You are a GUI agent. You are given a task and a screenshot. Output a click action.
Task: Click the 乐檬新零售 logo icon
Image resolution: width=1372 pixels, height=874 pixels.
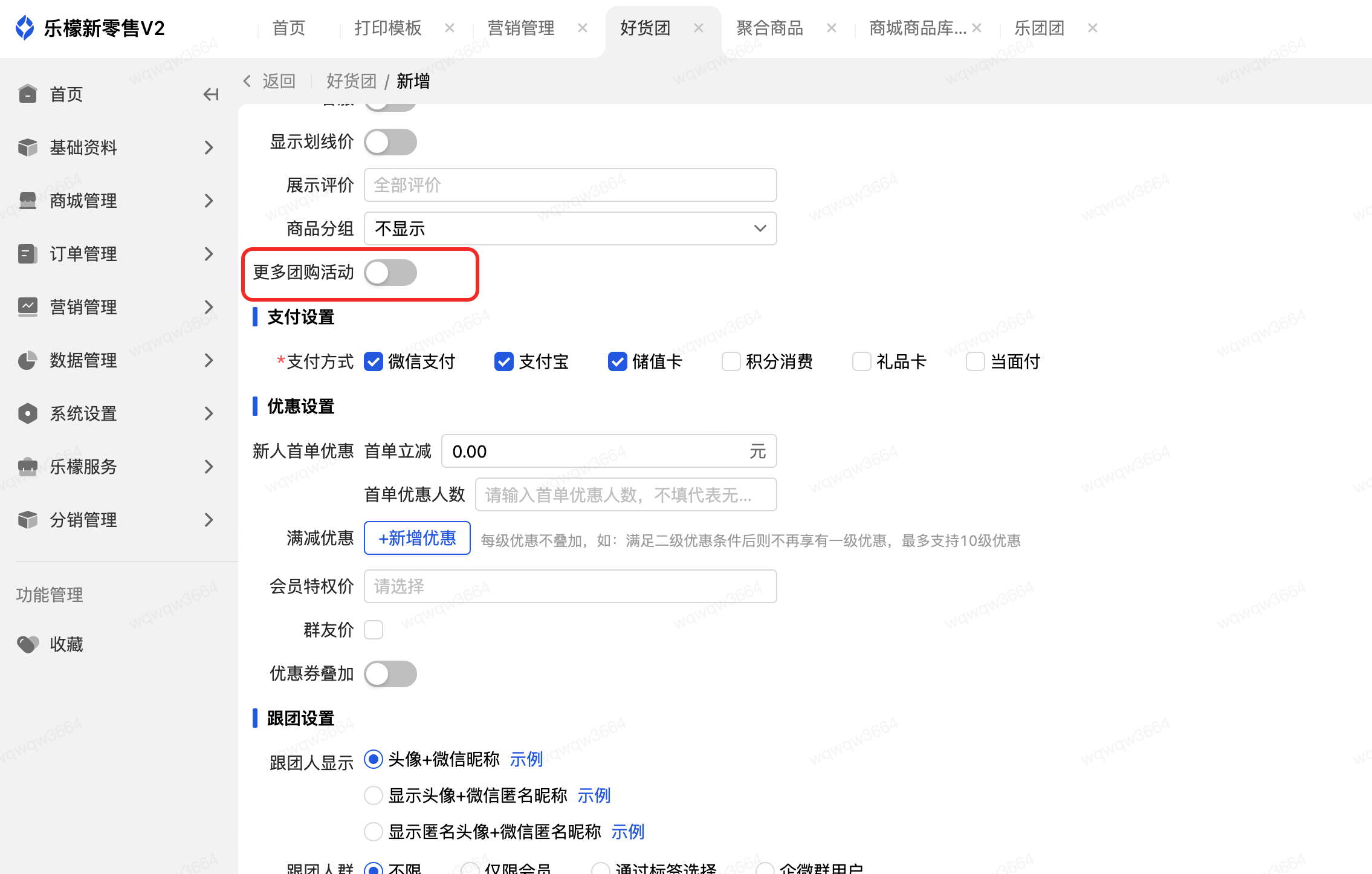click(25, 28)
